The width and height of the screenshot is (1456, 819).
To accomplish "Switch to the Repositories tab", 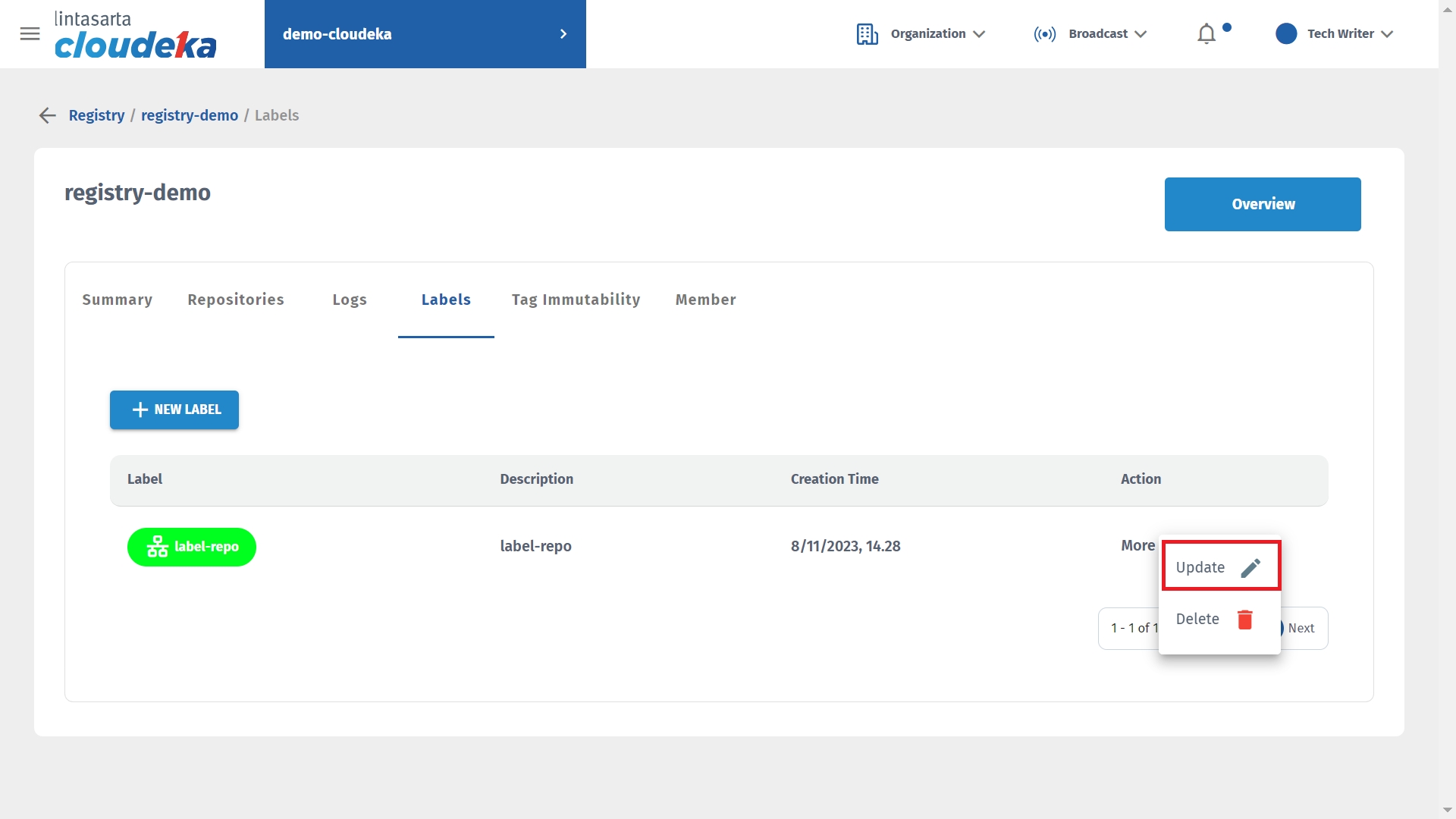I will point(236,300).
